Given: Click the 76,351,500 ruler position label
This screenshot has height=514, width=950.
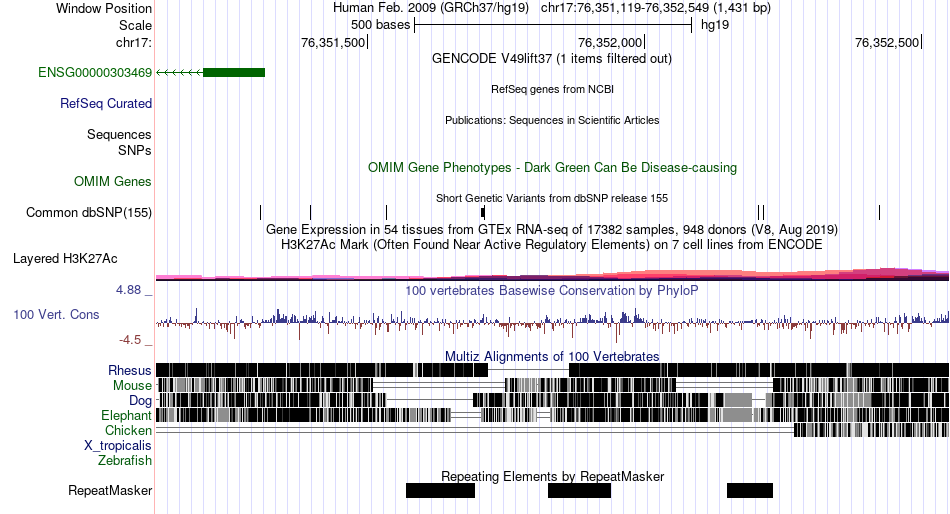Looking at the screenshot, I should pos(333,42).
